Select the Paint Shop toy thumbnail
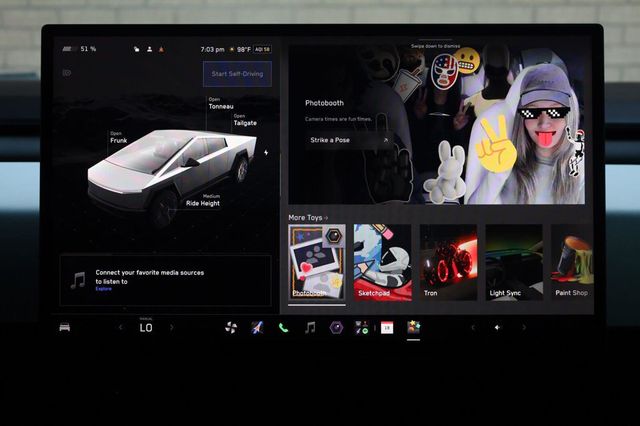The image size is (640, 426). coord(572,262)
